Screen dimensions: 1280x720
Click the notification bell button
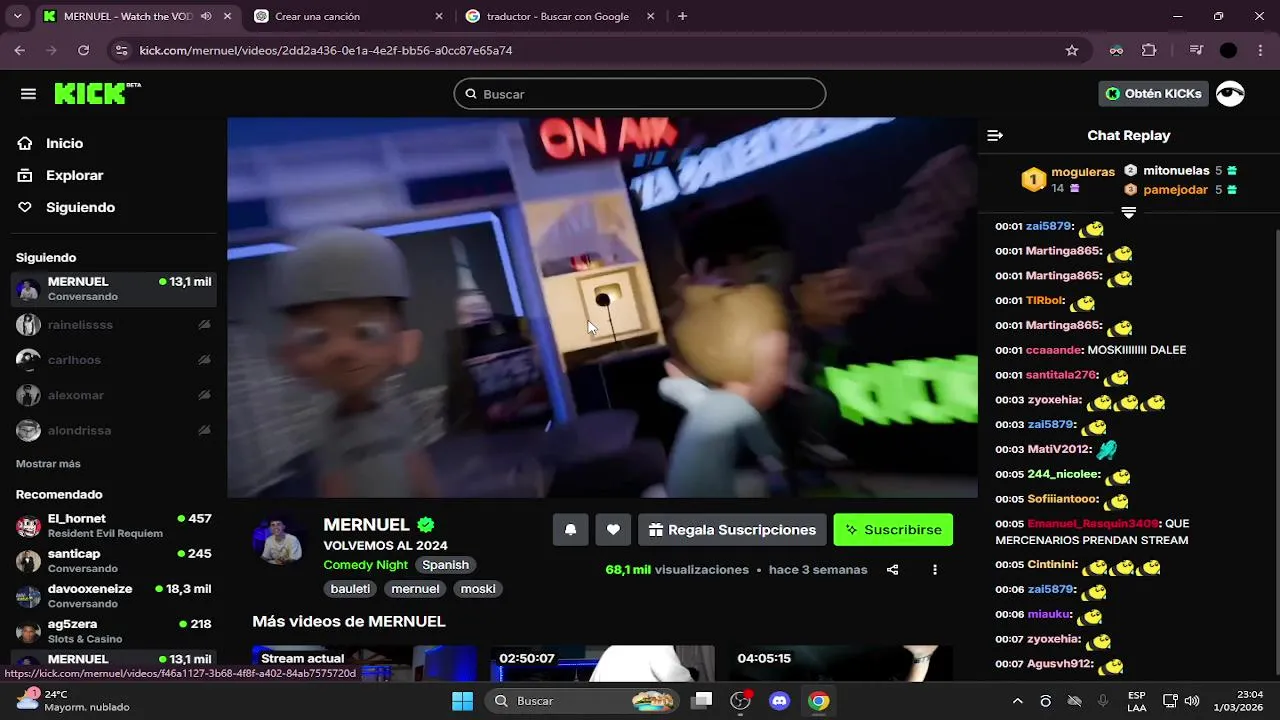pyautogui.click(x=570, y=530)
